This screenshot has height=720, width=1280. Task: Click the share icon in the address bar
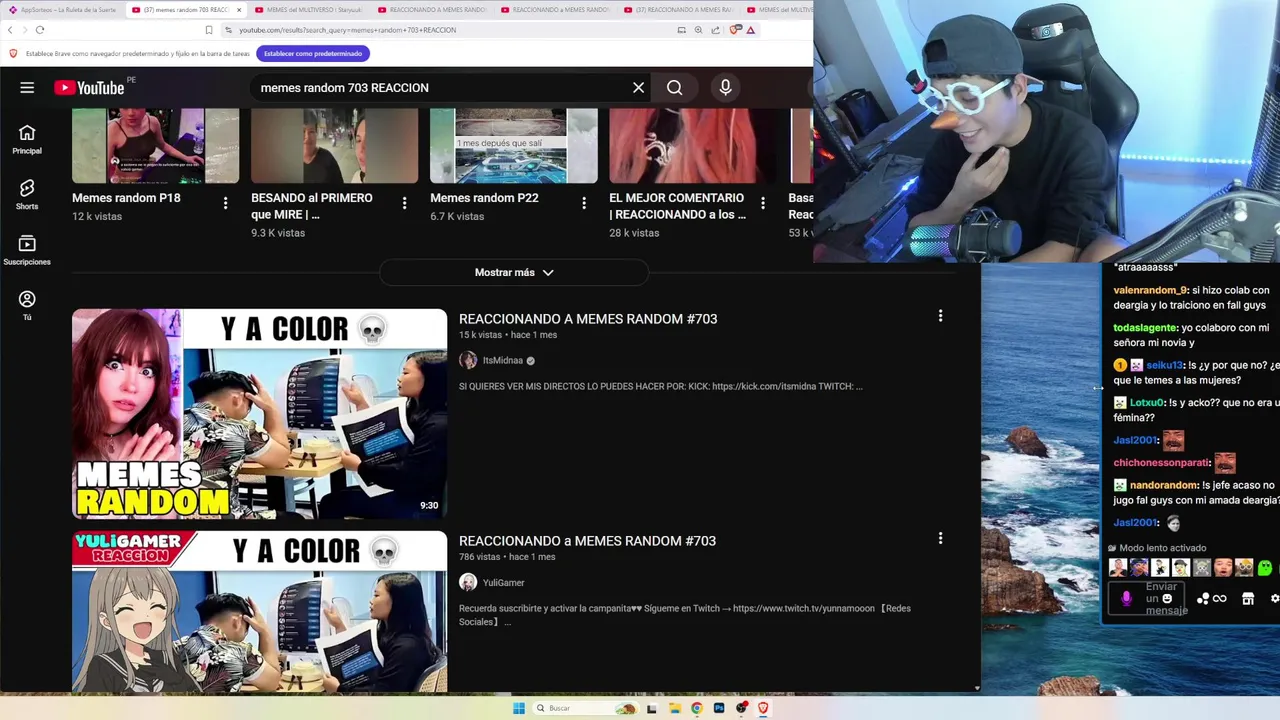point(717,30)
